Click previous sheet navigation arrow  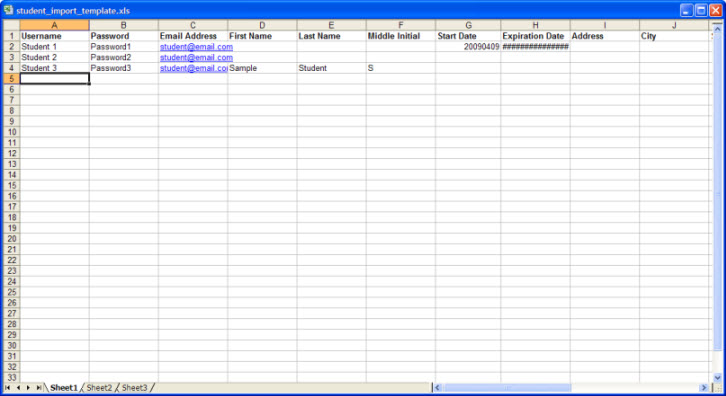[18, 388]
